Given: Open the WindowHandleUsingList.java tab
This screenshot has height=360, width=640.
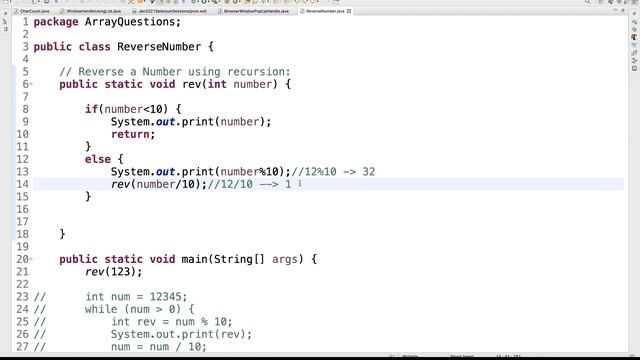Looking at the screenshot, I should tap(91, 11).
